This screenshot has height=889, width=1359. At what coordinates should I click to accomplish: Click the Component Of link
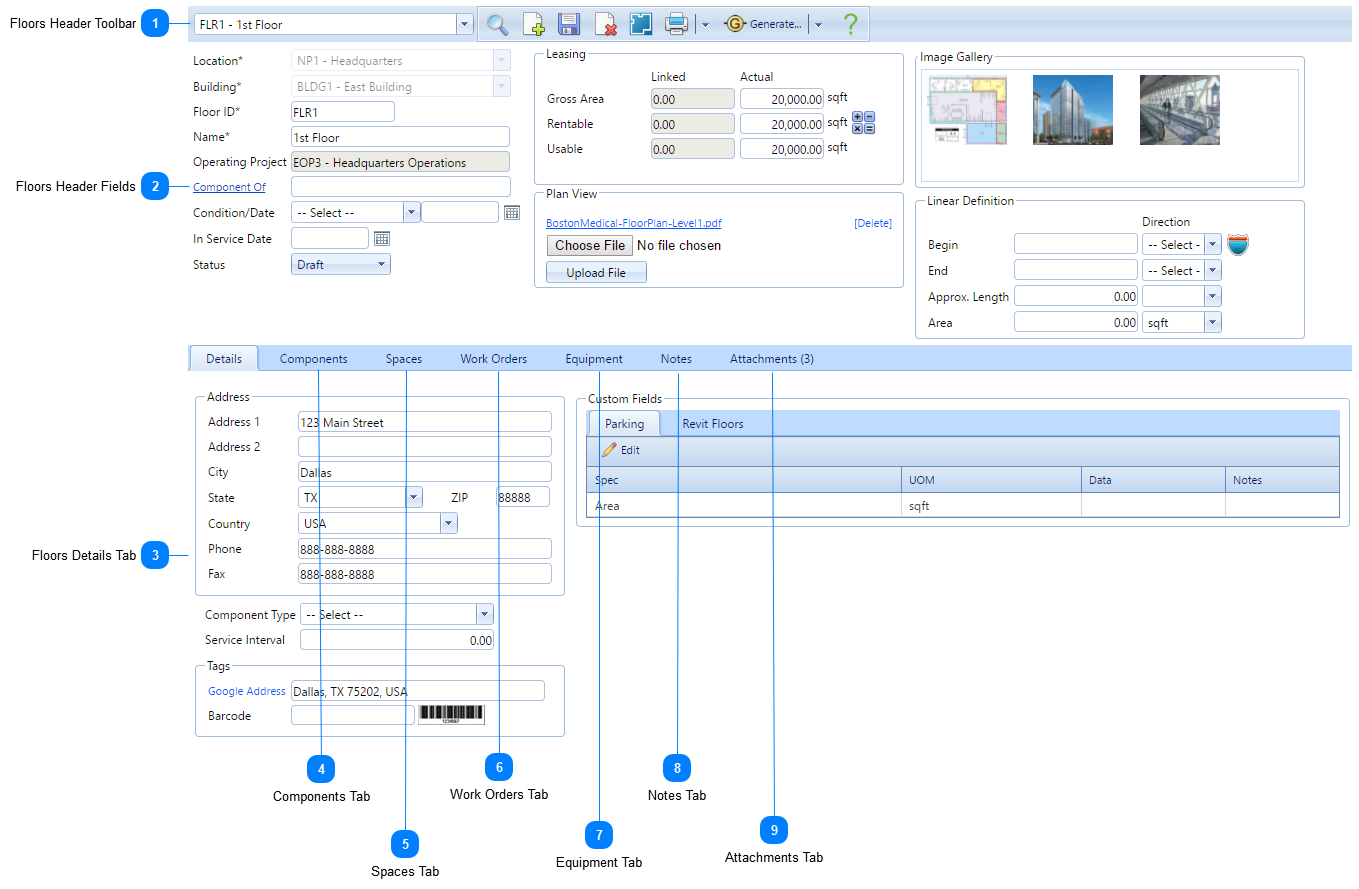coord(229,187)
